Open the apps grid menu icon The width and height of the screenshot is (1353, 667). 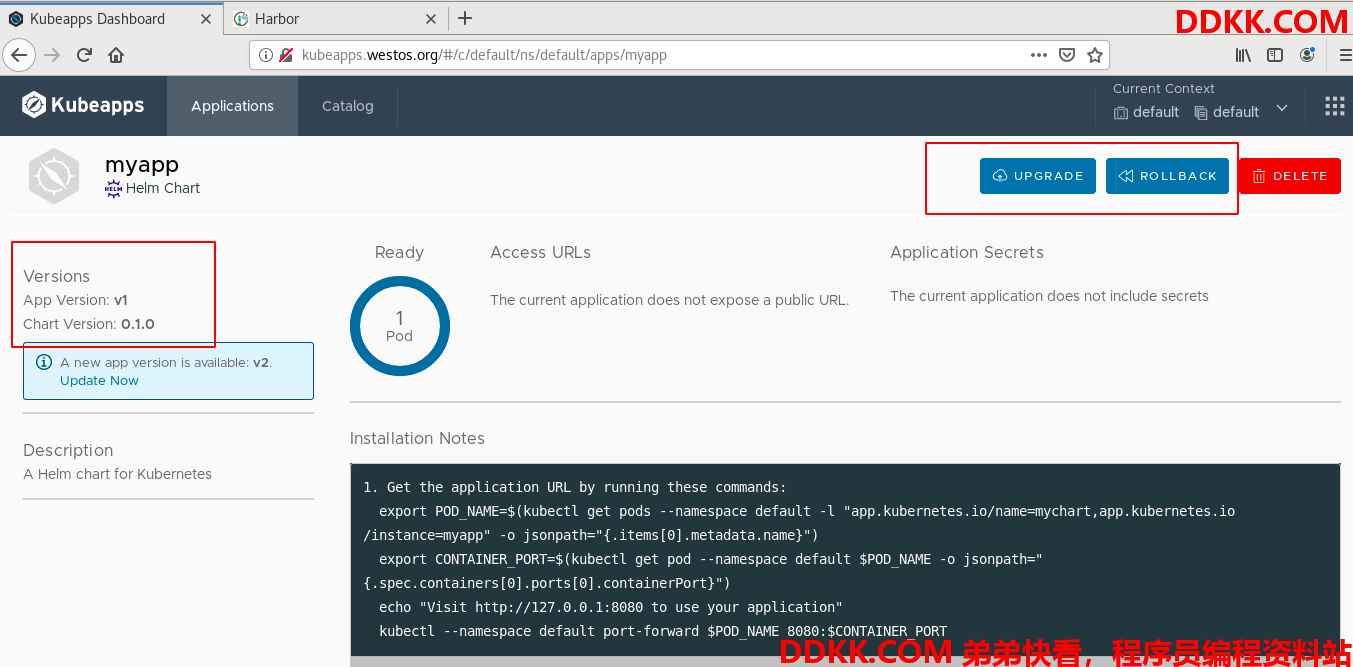coord(1334,106)
